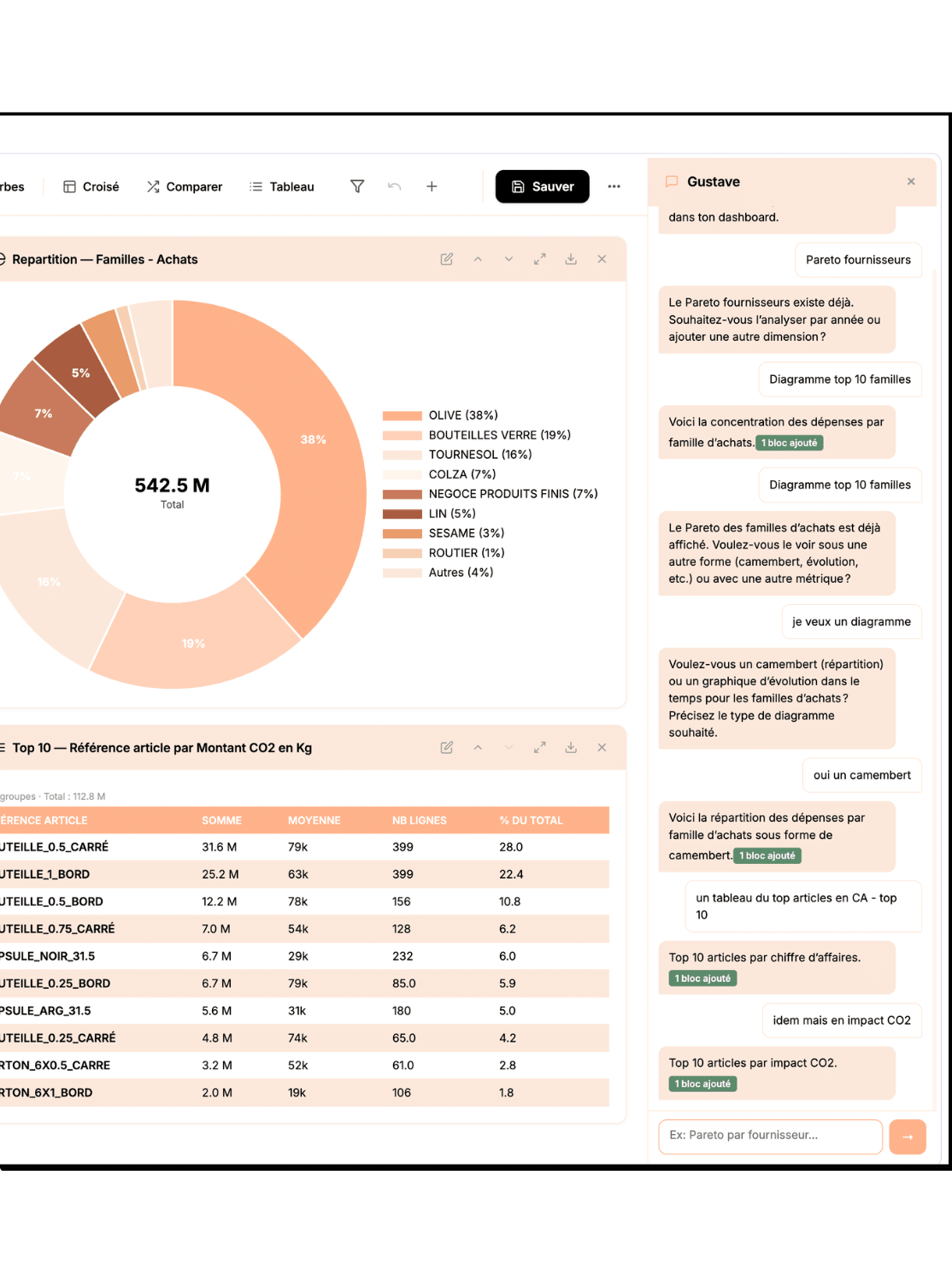
Task: Expand Repartition chart to fullscreen
Action: [540, 259]
